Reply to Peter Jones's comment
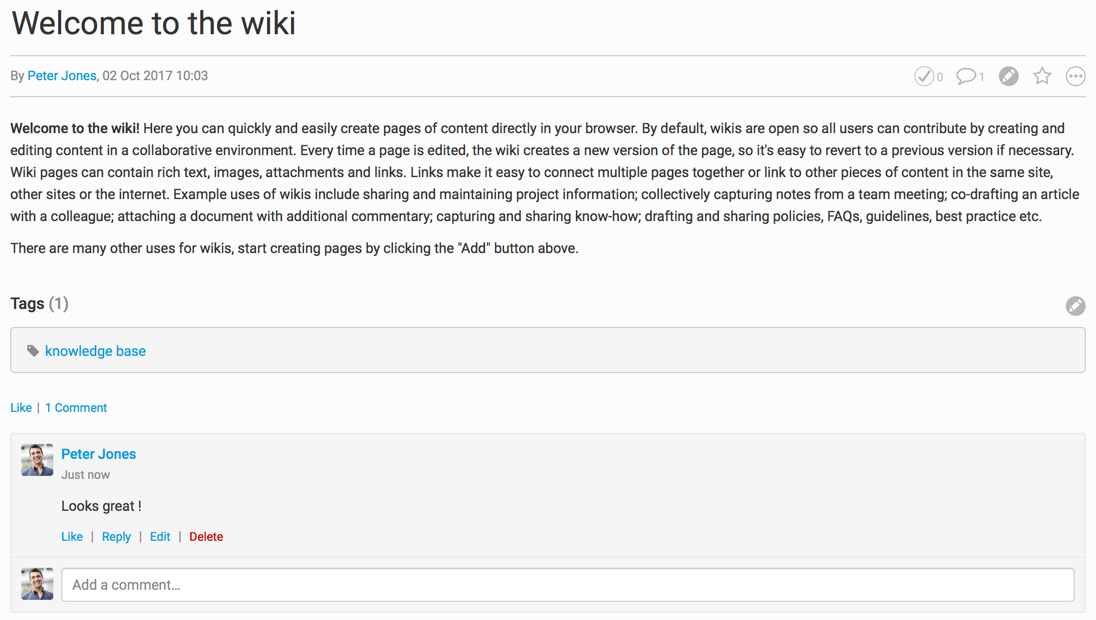Image resolution: width=1096 pixels, height=620 pixels. pyautogui.click(x=116, y=537)
